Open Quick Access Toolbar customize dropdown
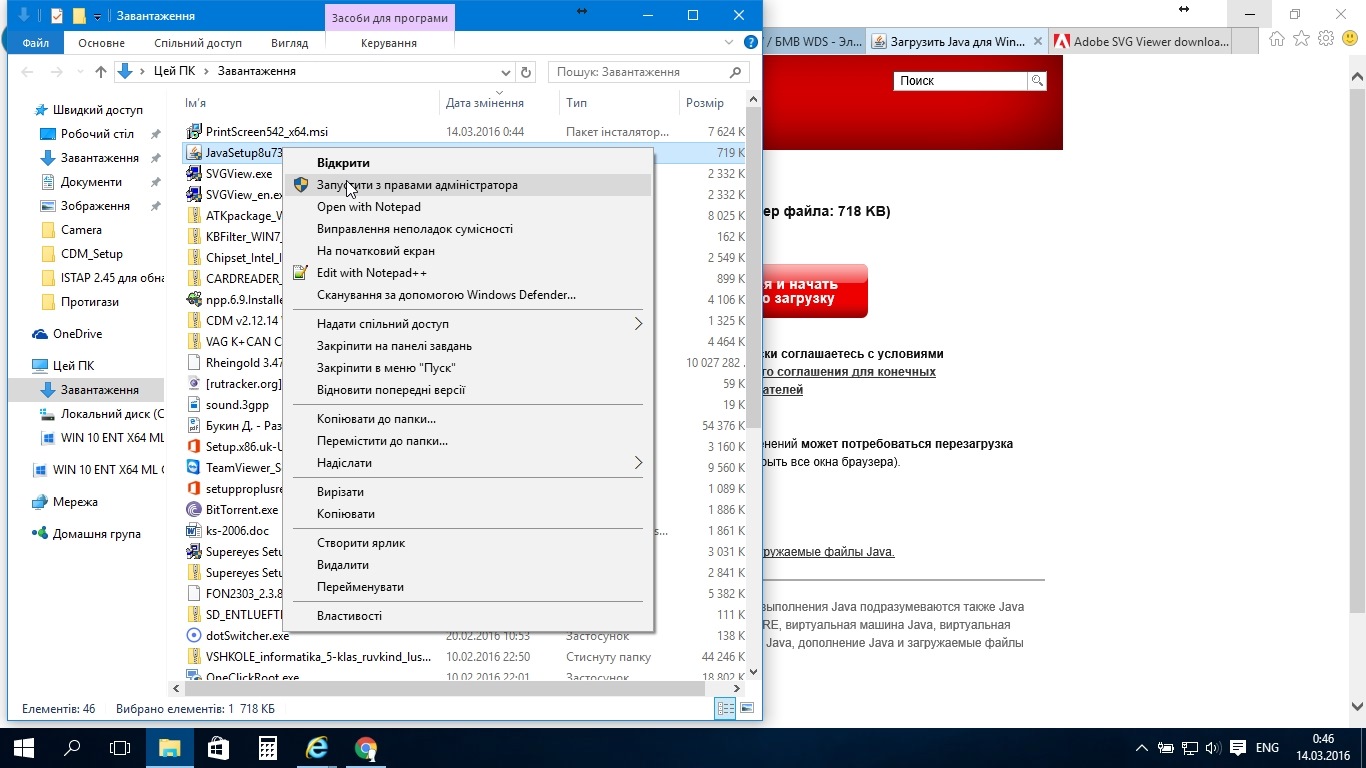 coord(98,17)
